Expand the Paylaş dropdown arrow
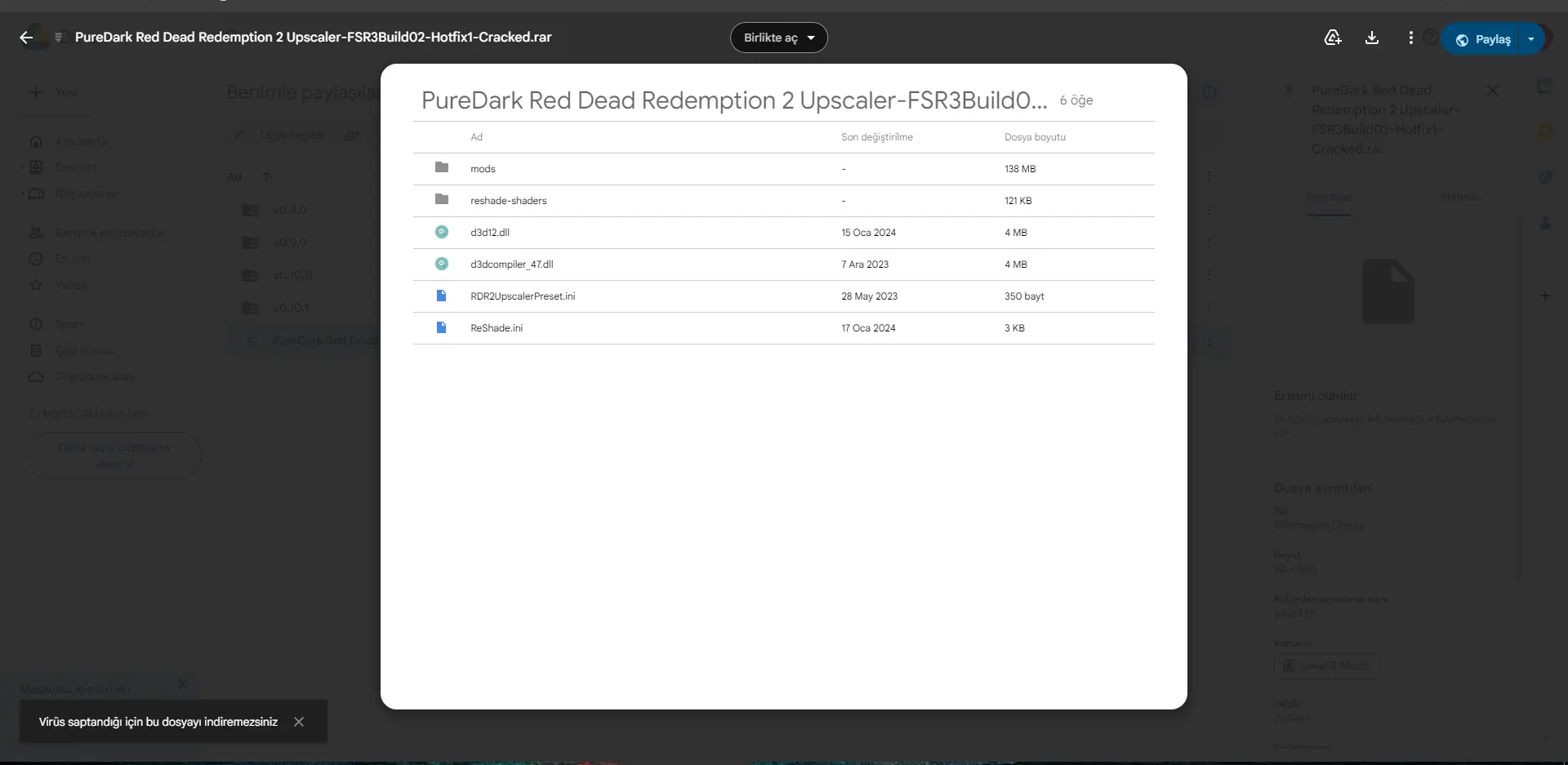 click(x=1531, y=39)
